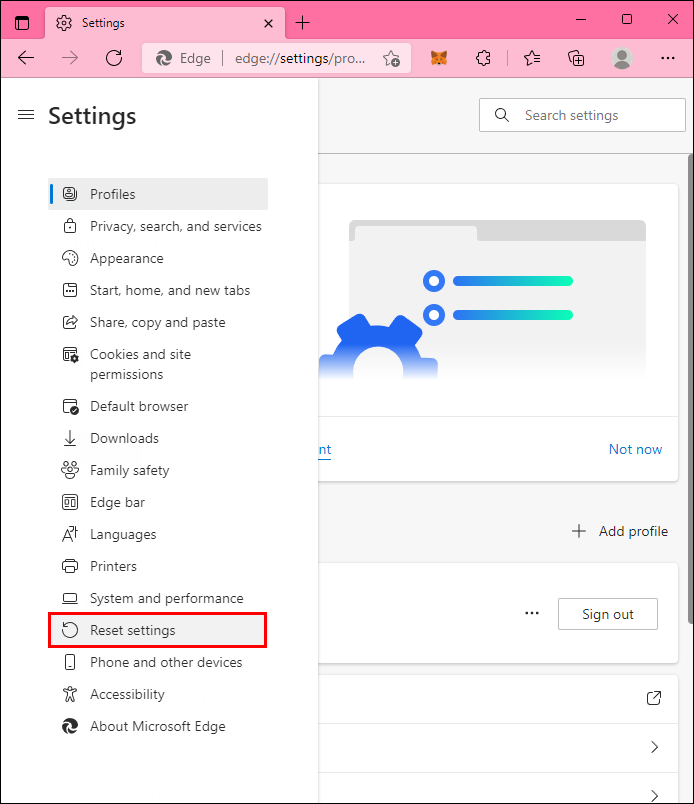Click the MetaMask fox extension icon
The height and width of the screenshot is (804, 694).
439,58
